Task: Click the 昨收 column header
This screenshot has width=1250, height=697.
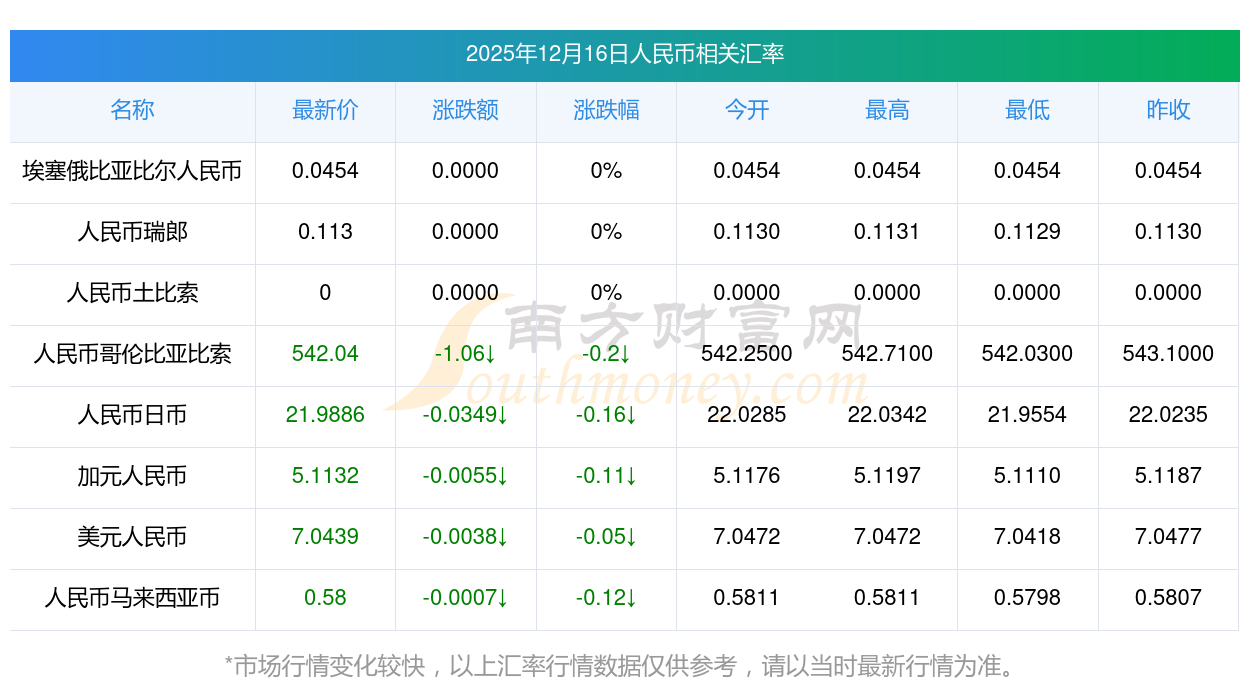Action: pos(1168,110)
